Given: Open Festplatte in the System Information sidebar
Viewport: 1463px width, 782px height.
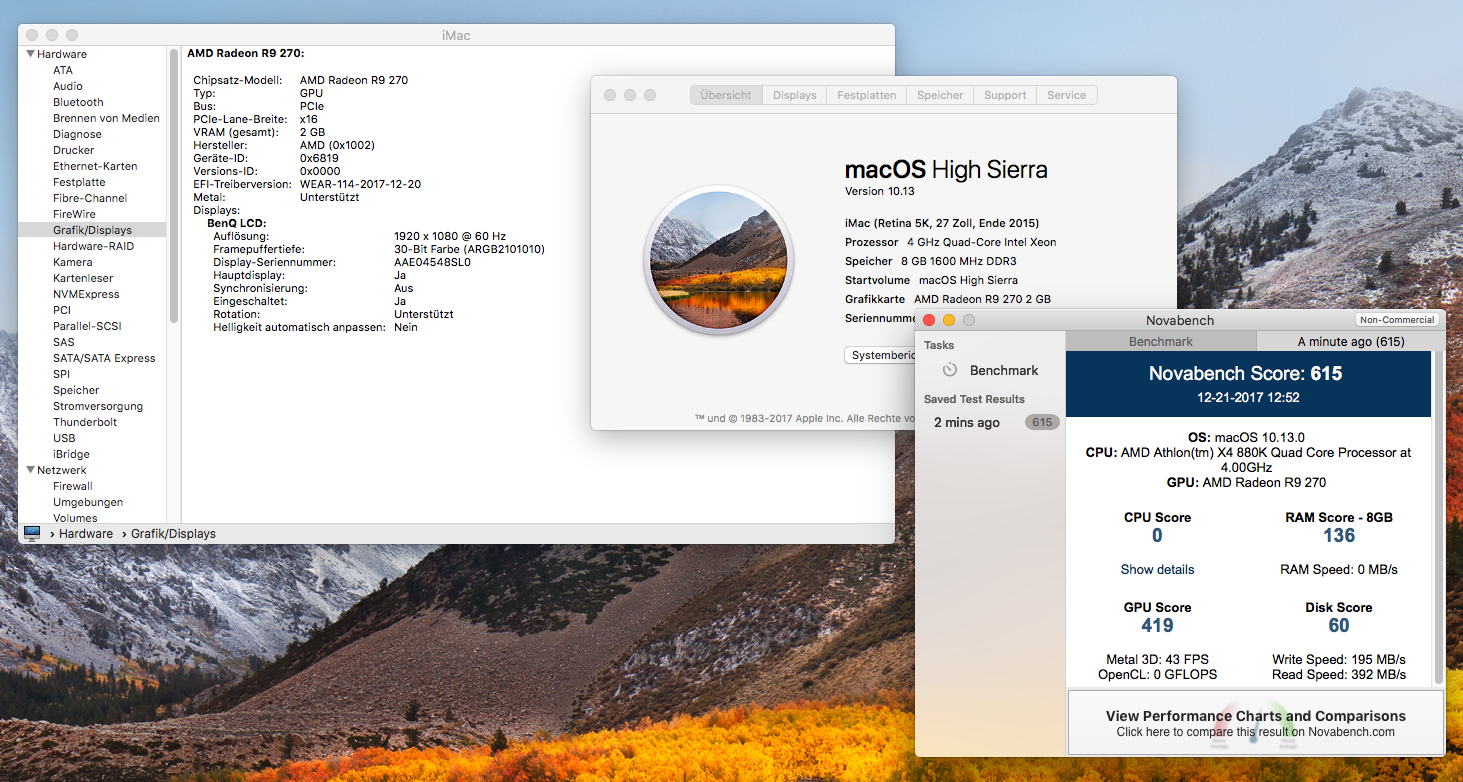Looking at the screenshot, I should (79, 182).
